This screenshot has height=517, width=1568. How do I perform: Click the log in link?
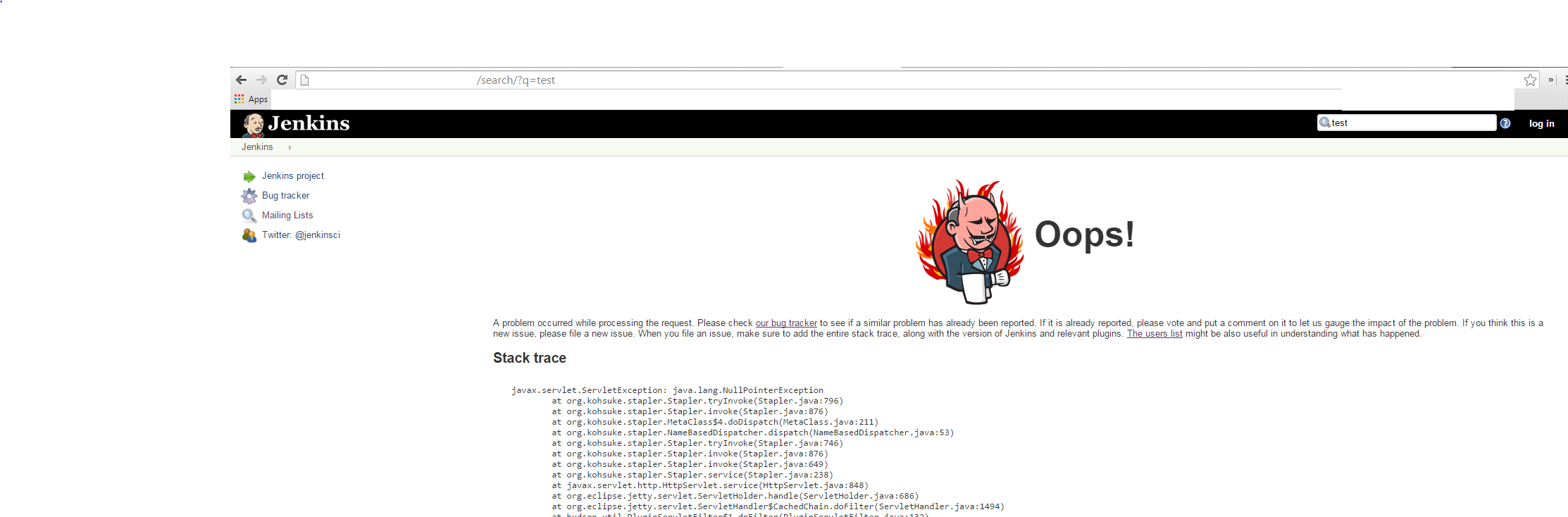click(1541, 123)
